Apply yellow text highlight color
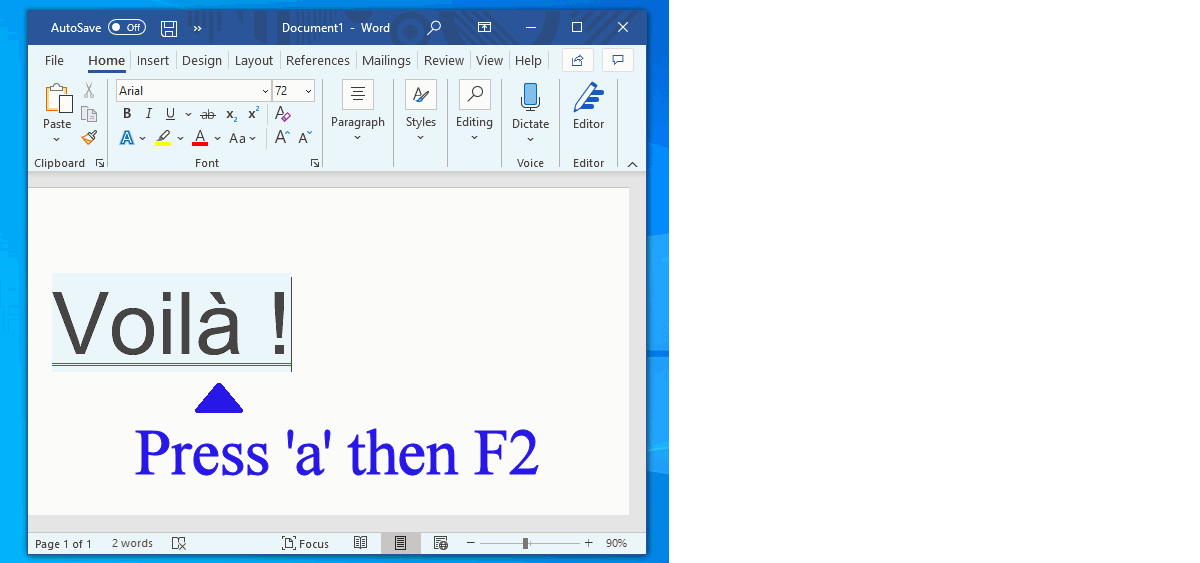1200x563 pixels. point(164,138)
